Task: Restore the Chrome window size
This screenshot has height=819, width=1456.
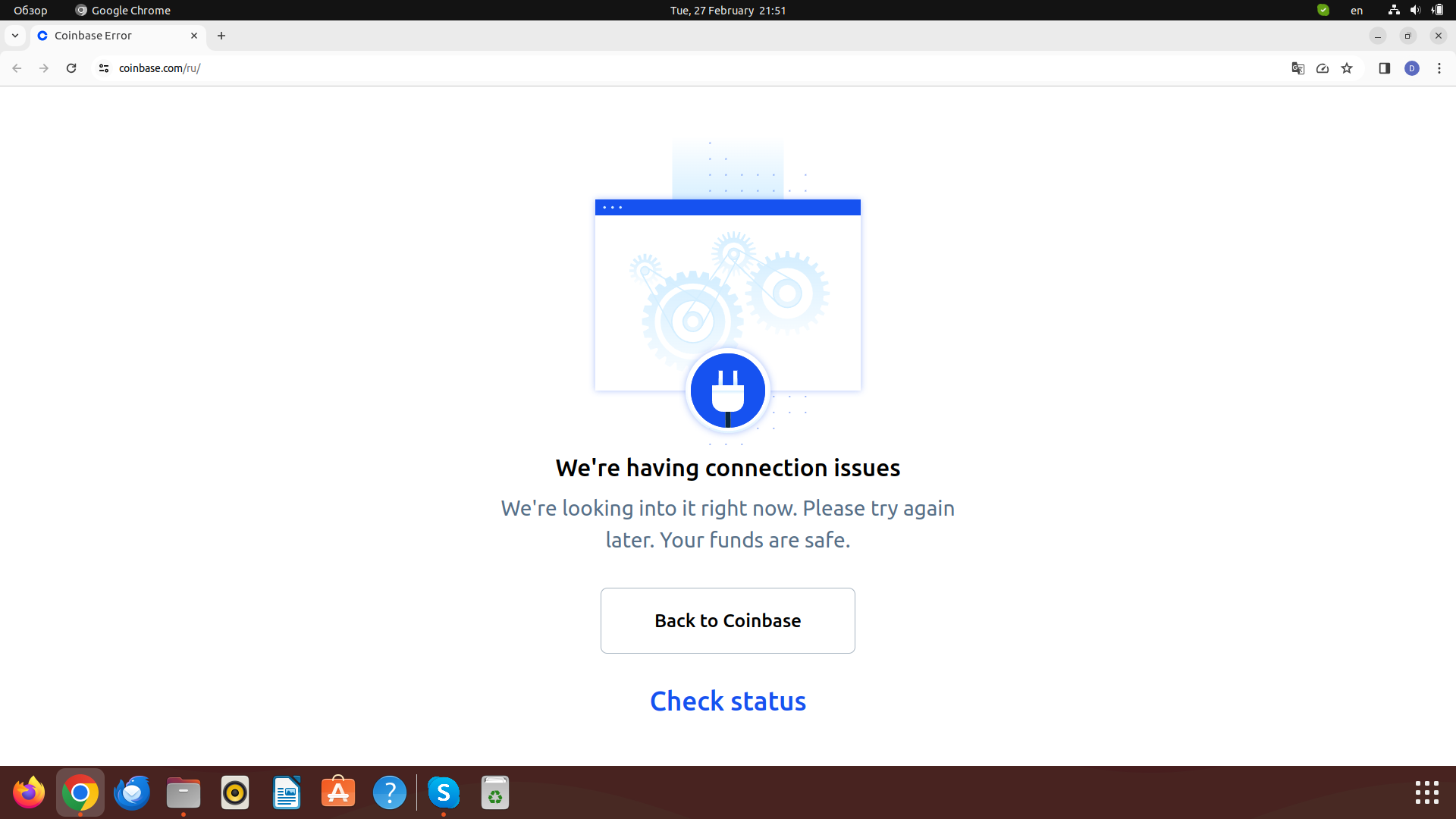Action: pyautogui.click(x=1408, y=36)
